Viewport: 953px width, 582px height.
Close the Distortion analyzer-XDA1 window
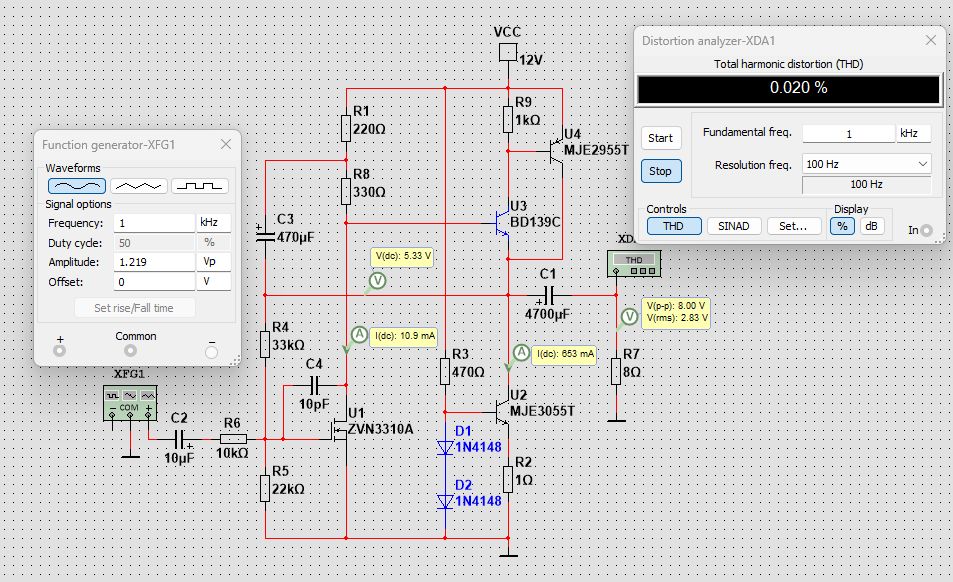pos(931,41)
